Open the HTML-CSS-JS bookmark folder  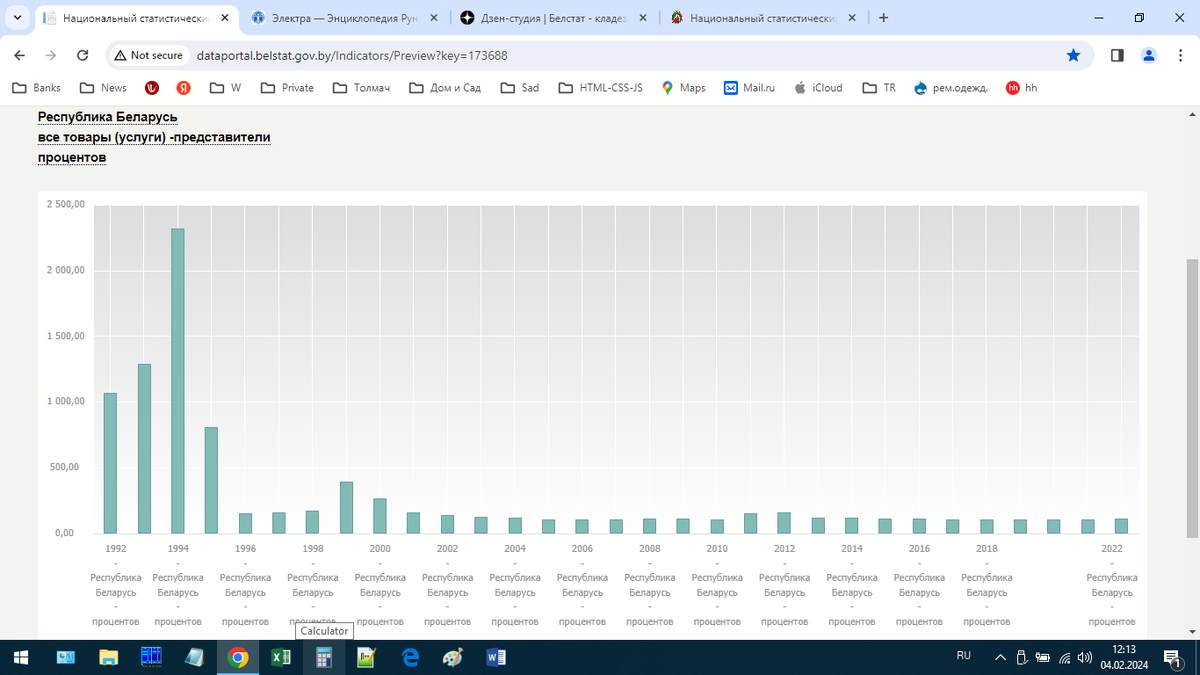(x=601, y=88)
